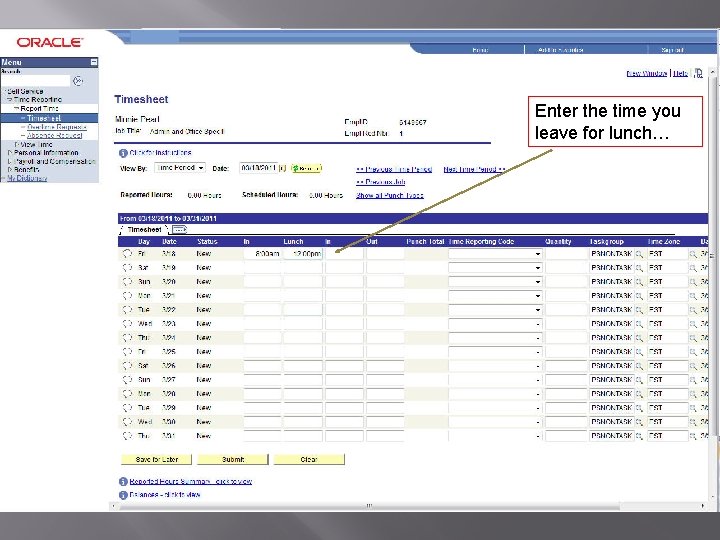Screen dimensions: 720x540
Task: Click the second In field for Fri 3/18
Action: (344, 254)
